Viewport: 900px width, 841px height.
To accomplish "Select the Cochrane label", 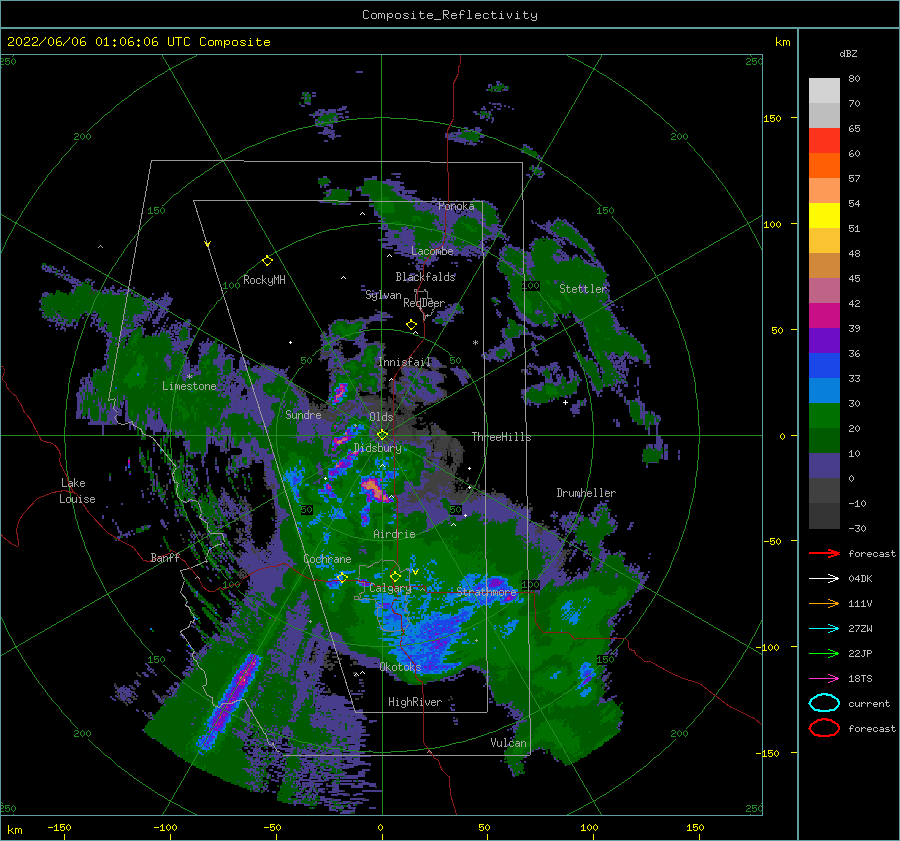I will [x=327, y=559].
